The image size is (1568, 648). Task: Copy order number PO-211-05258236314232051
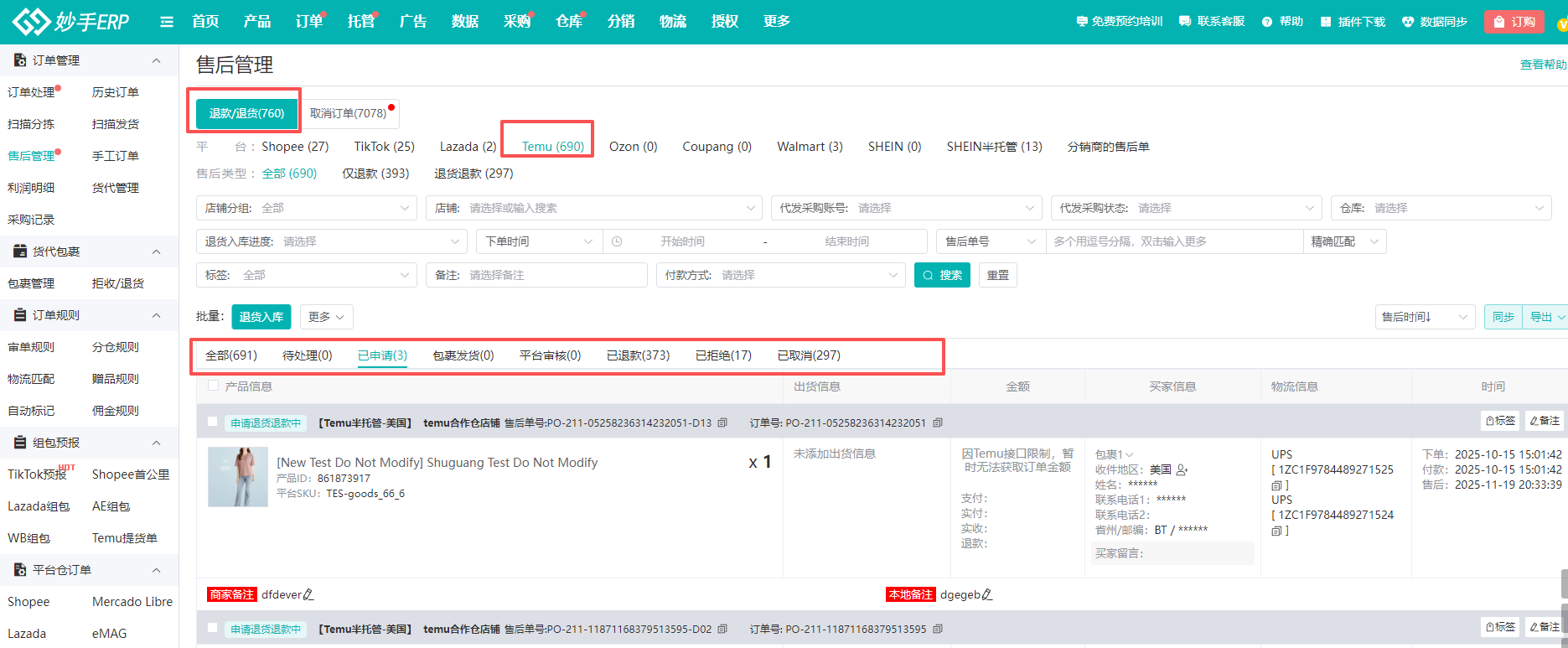click(938, 422)
